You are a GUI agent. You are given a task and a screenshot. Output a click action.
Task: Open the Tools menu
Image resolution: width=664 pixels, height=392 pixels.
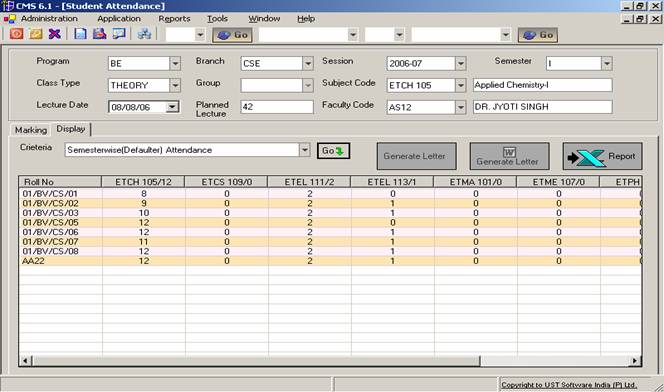[x=217, y=19]
